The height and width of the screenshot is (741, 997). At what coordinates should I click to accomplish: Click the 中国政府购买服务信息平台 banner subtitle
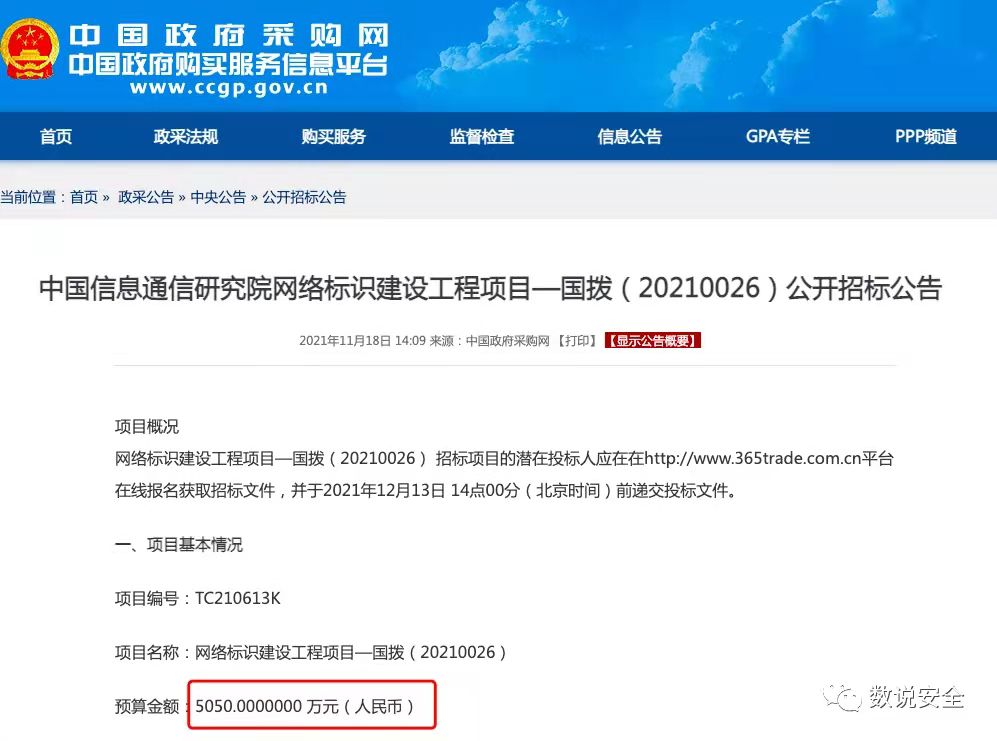click(228, 64)
